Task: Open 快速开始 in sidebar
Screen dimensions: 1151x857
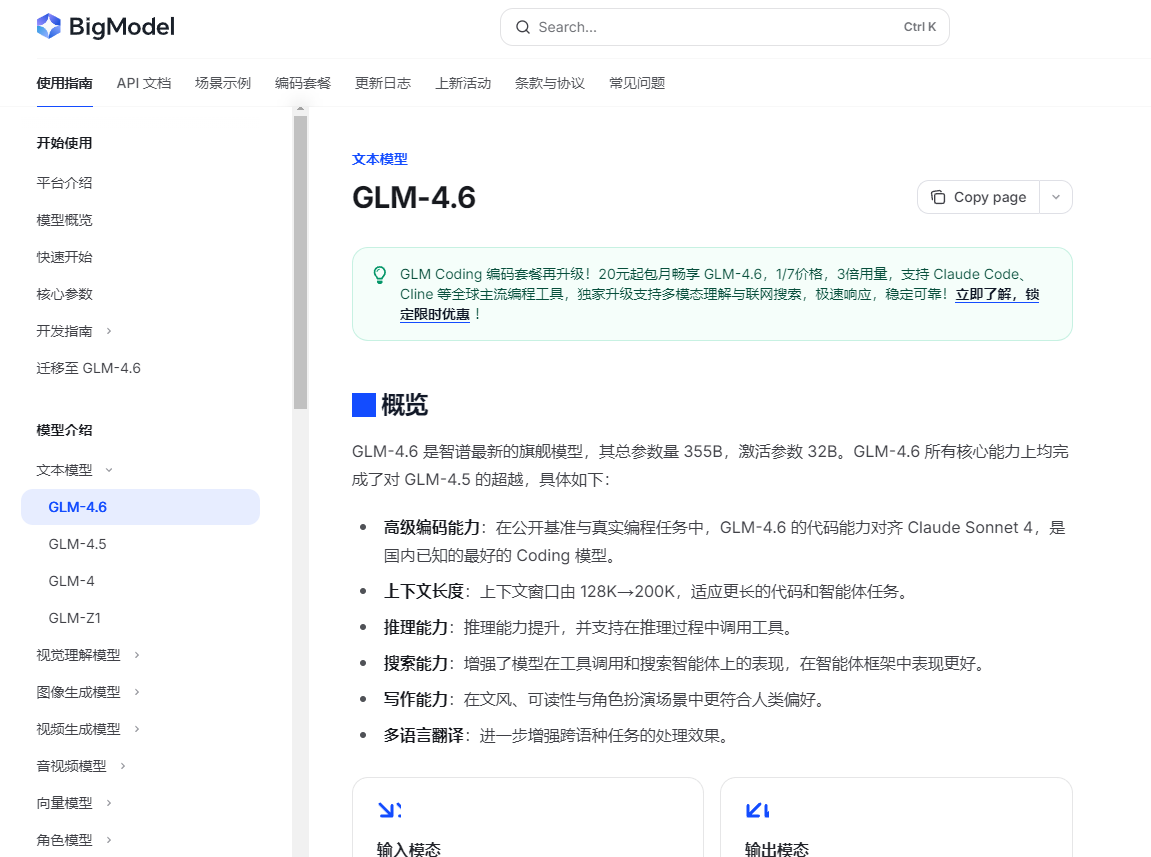Action: click(65, 257)
